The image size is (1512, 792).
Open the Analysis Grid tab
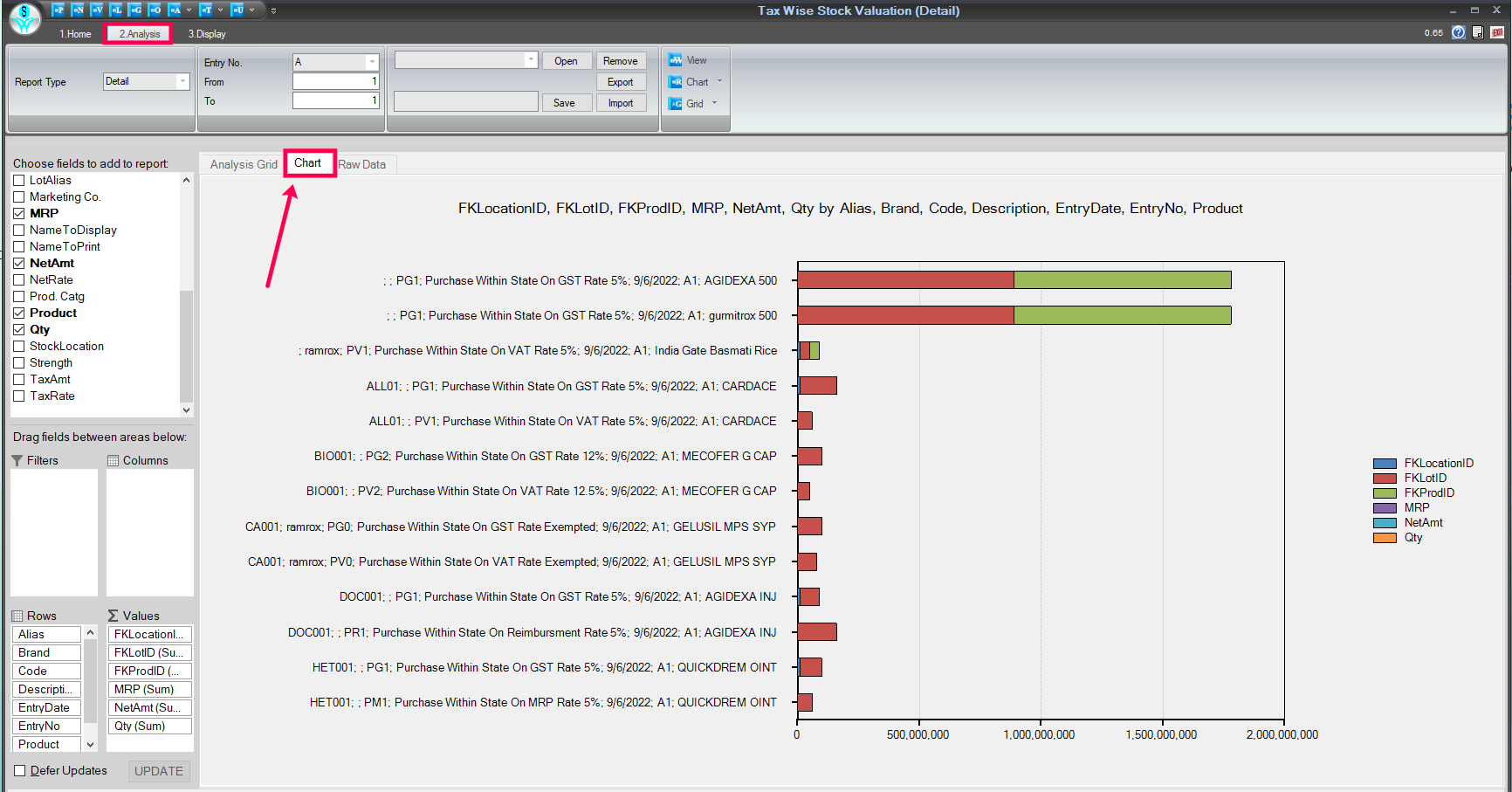point(244,164)
